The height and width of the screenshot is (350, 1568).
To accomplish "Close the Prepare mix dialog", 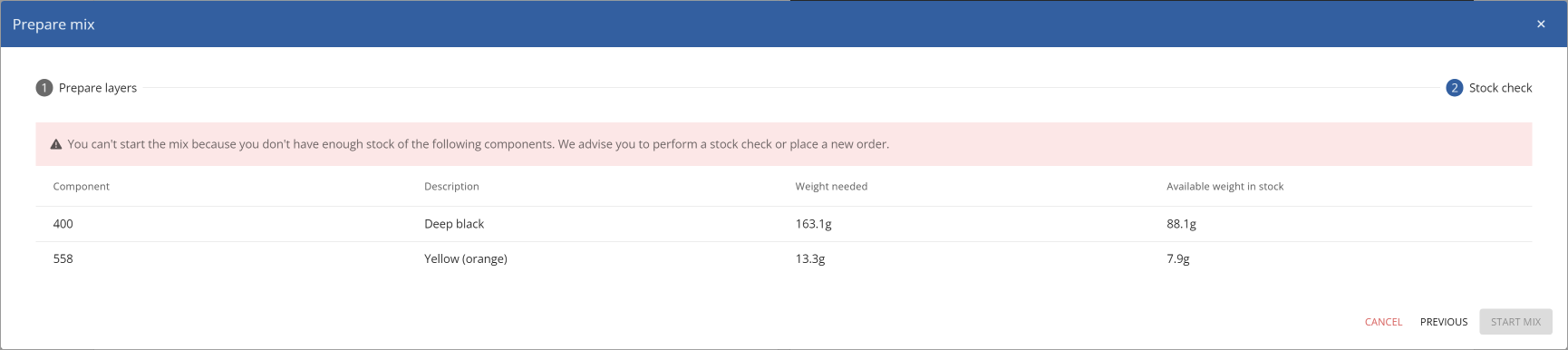I will (1541, 24).
